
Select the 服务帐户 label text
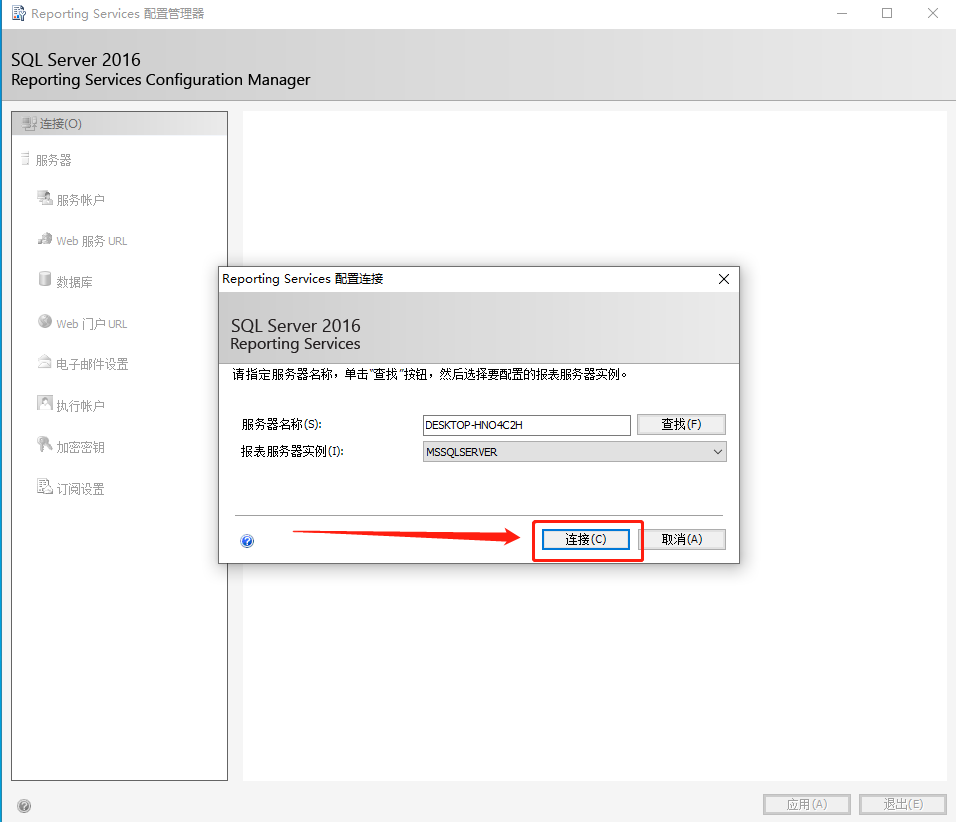pos(80,200)
